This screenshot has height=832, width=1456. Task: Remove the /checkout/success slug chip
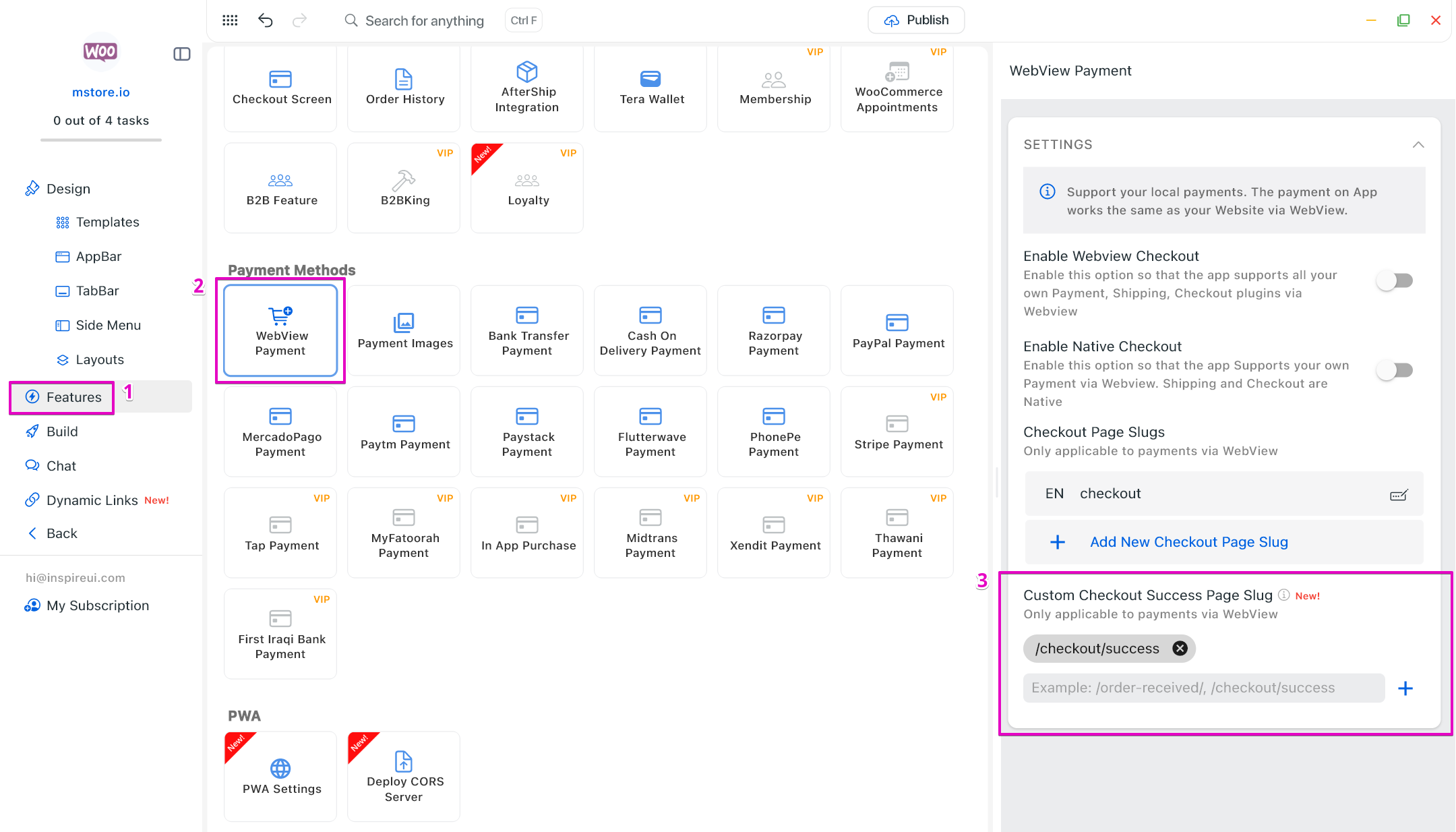pos(1180,648)
